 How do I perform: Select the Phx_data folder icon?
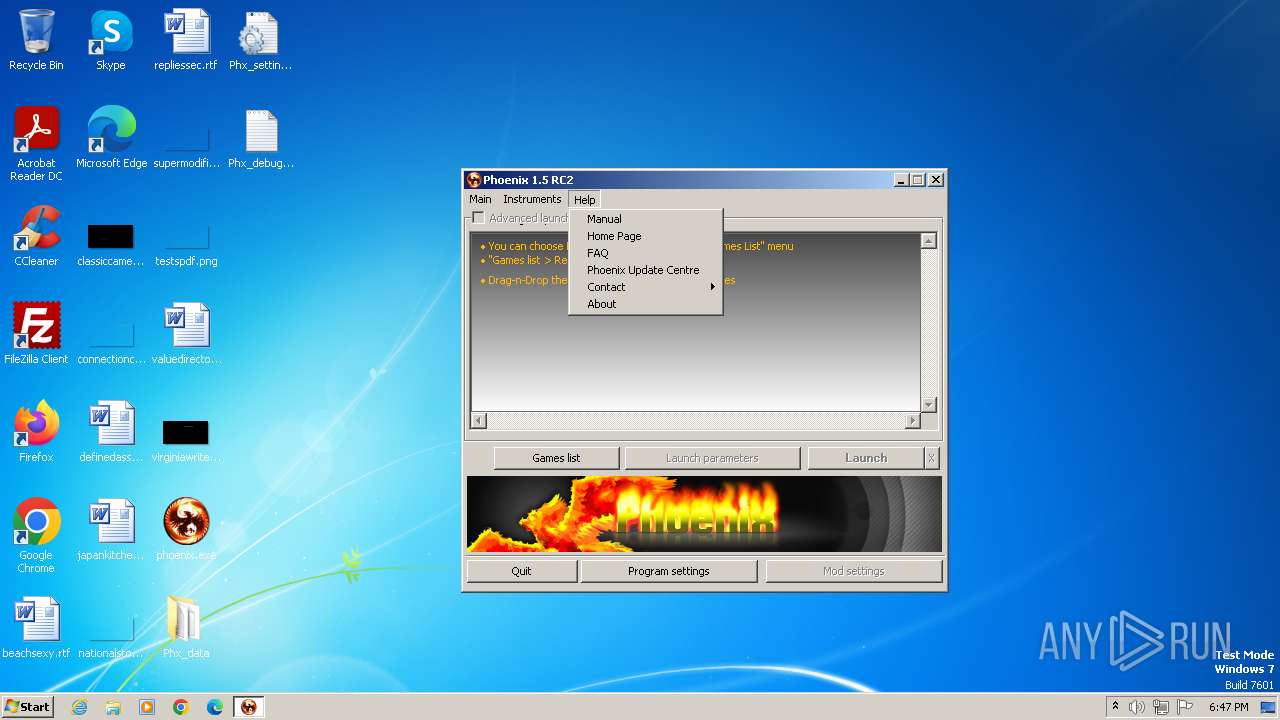(x=186, y=627)
